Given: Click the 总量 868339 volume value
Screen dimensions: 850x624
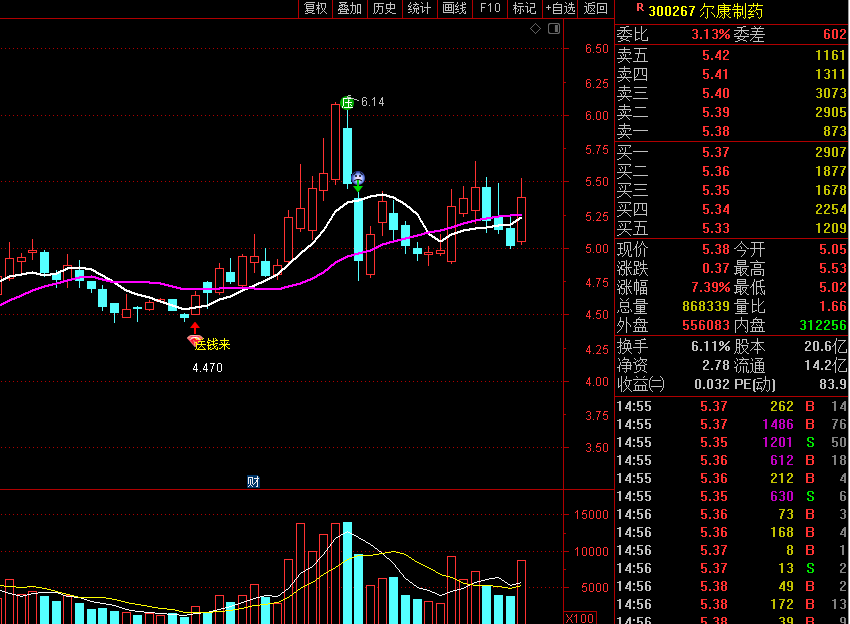Looking at the screenshot, I should [x=706, y=306].
